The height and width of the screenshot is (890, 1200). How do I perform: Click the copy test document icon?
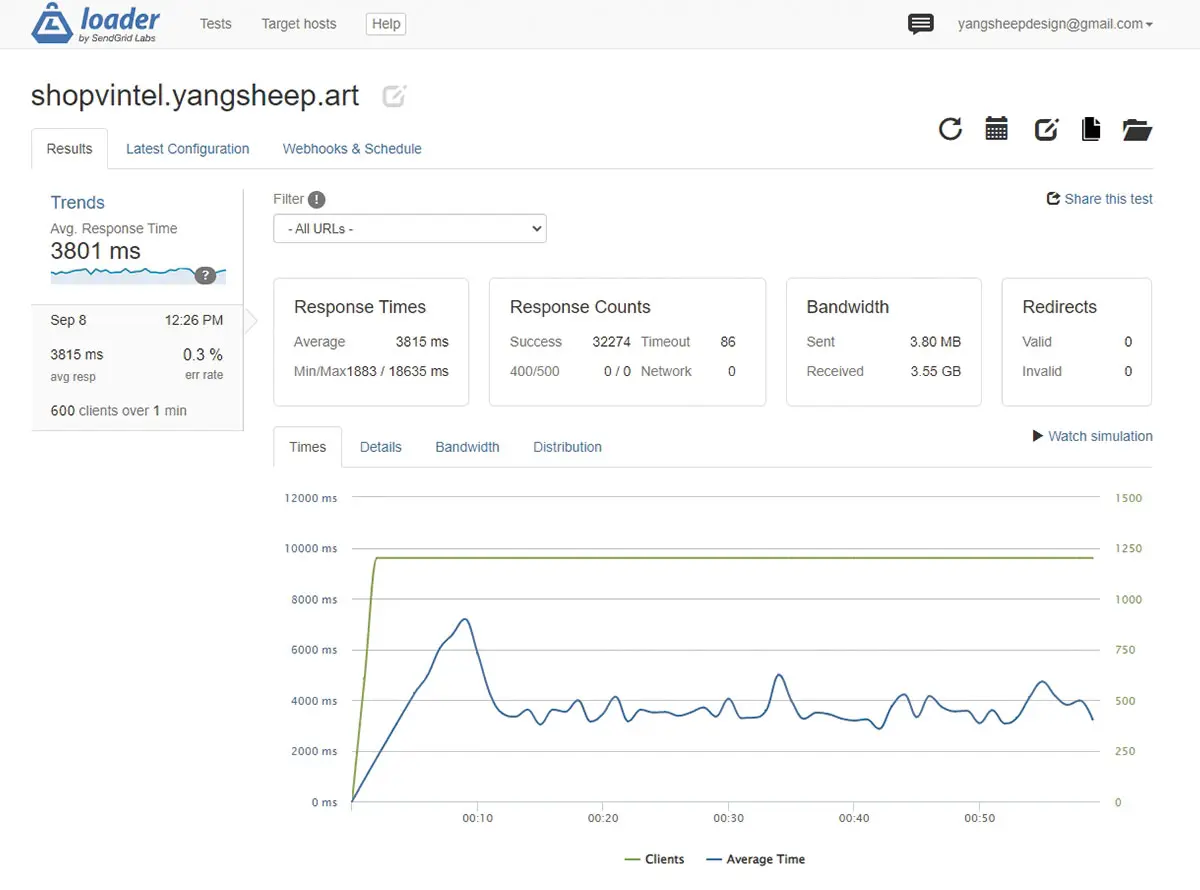[x=1091, y=128]
